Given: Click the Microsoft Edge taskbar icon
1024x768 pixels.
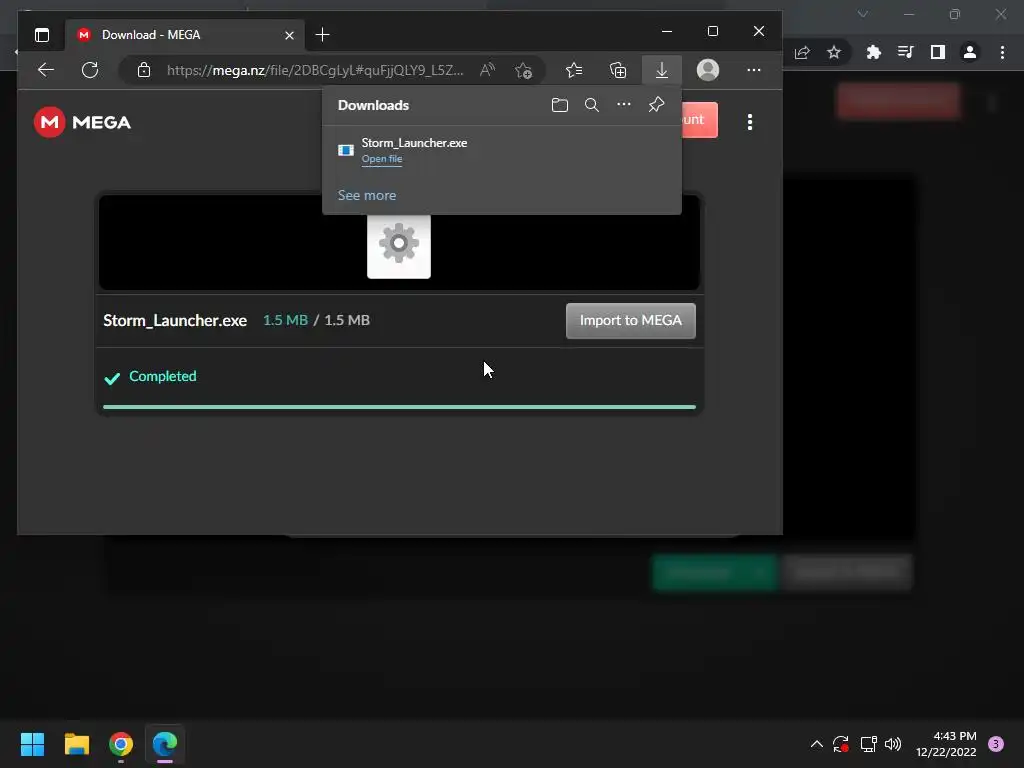Looking at the screenshot, I should point(165,744).
